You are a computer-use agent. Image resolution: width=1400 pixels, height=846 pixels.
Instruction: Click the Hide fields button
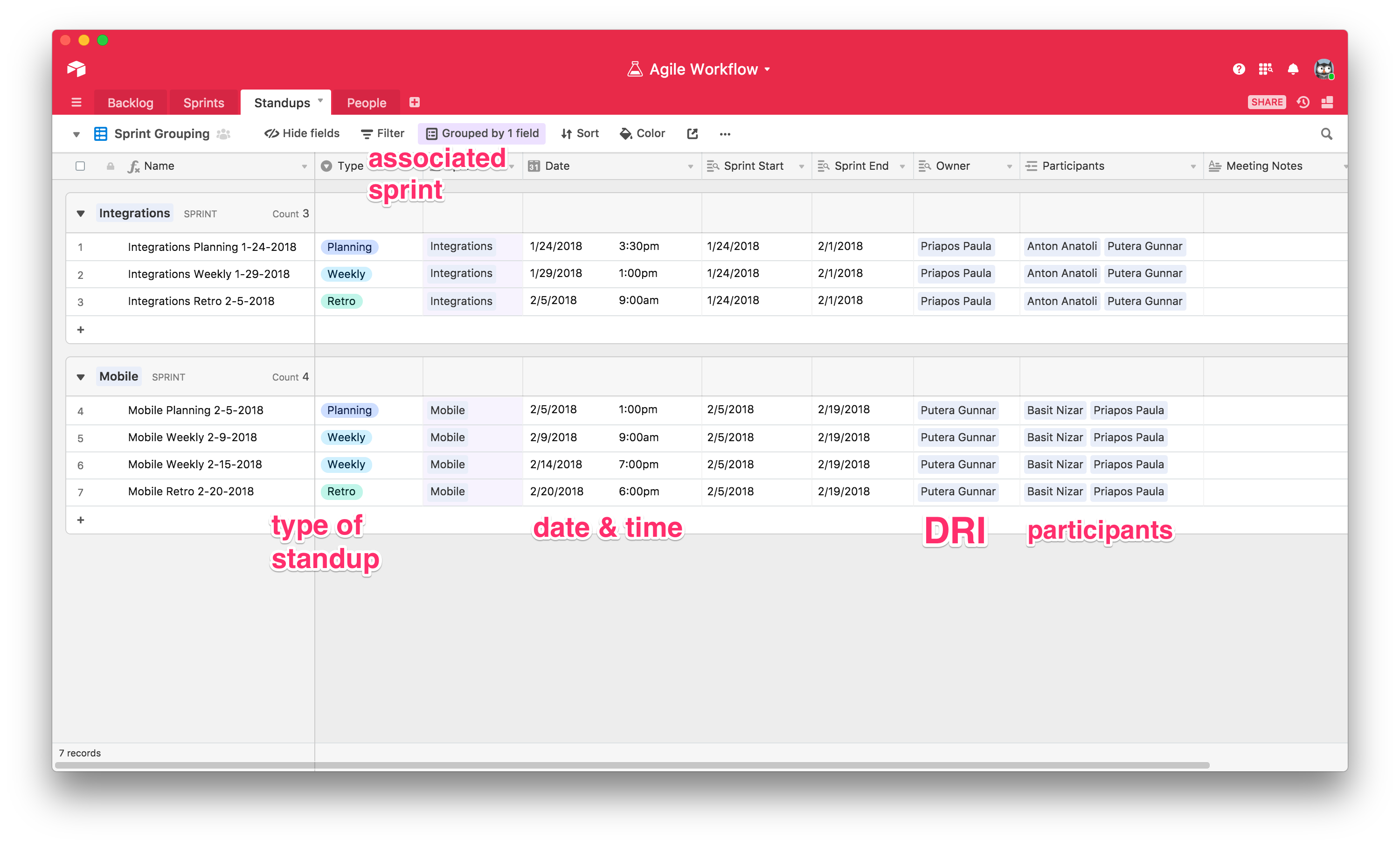(x=302, y=133)
